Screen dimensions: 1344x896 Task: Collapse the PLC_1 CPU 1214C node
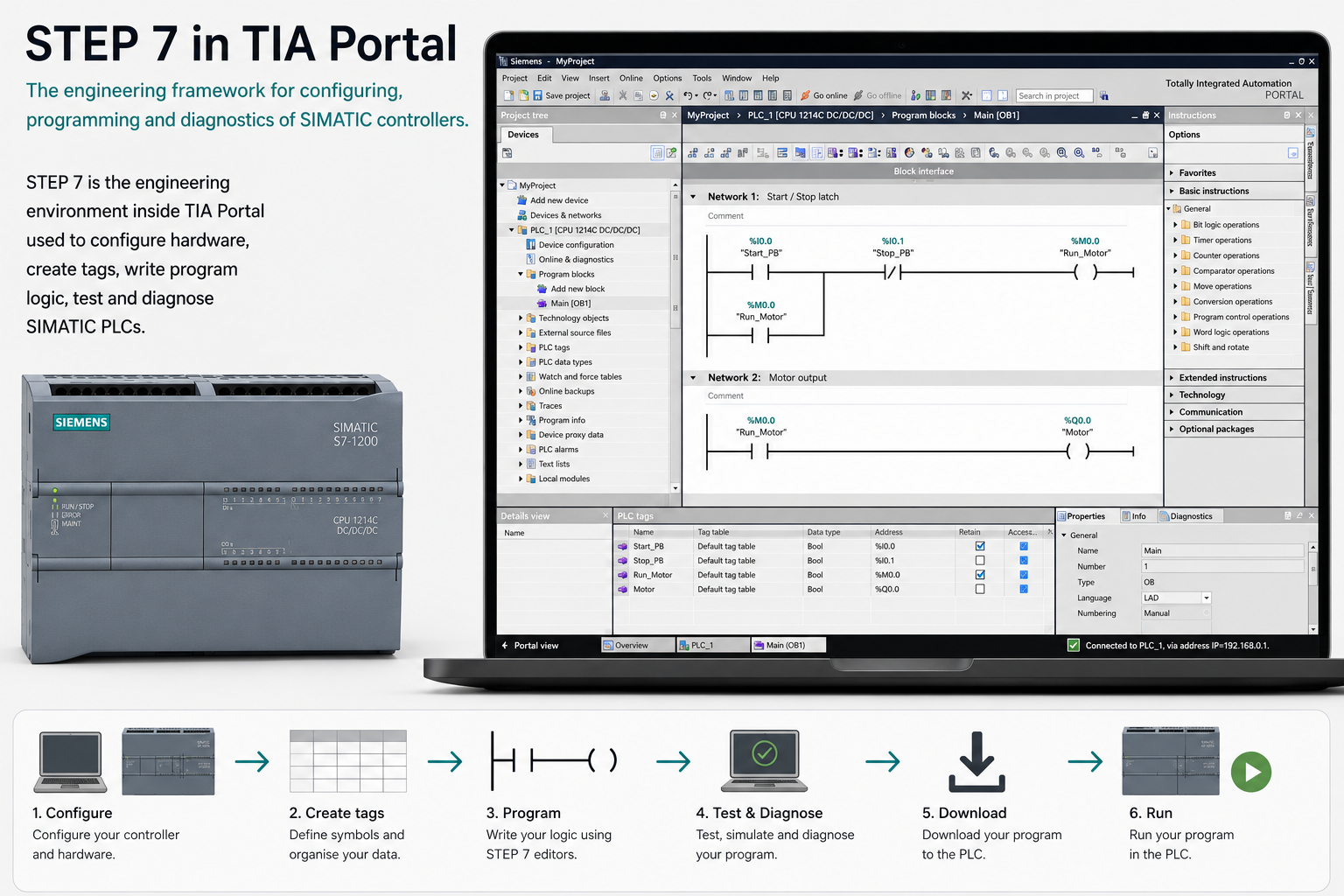point(512,230)
